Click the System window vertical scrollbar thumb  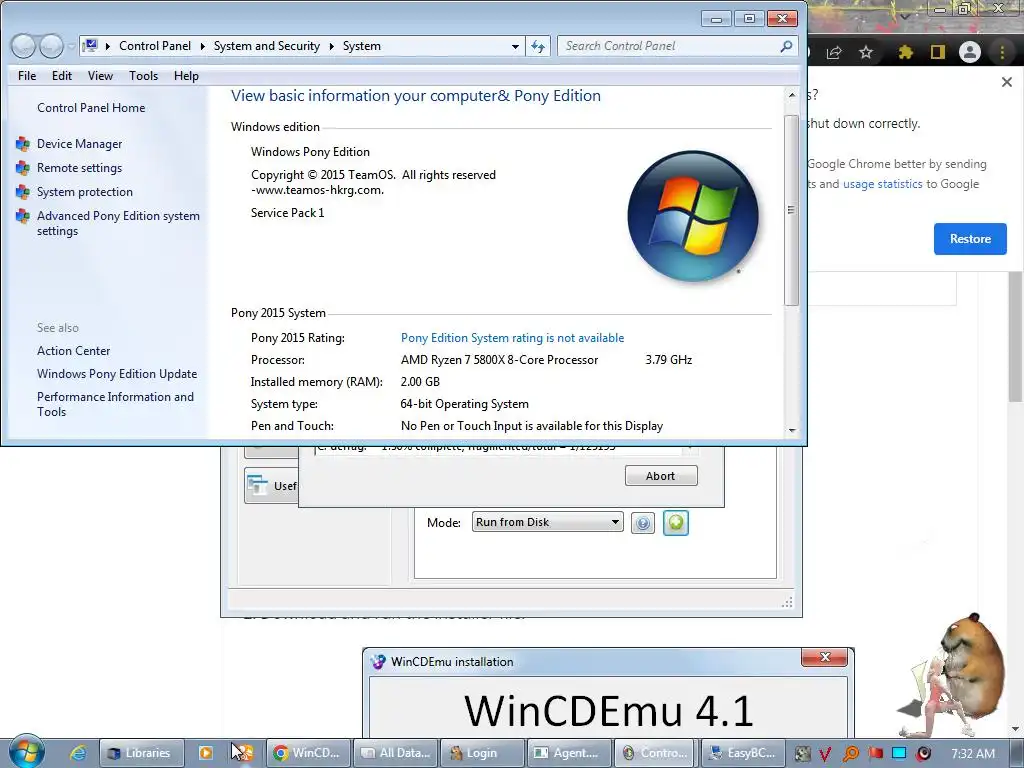(x=792, y=210)
